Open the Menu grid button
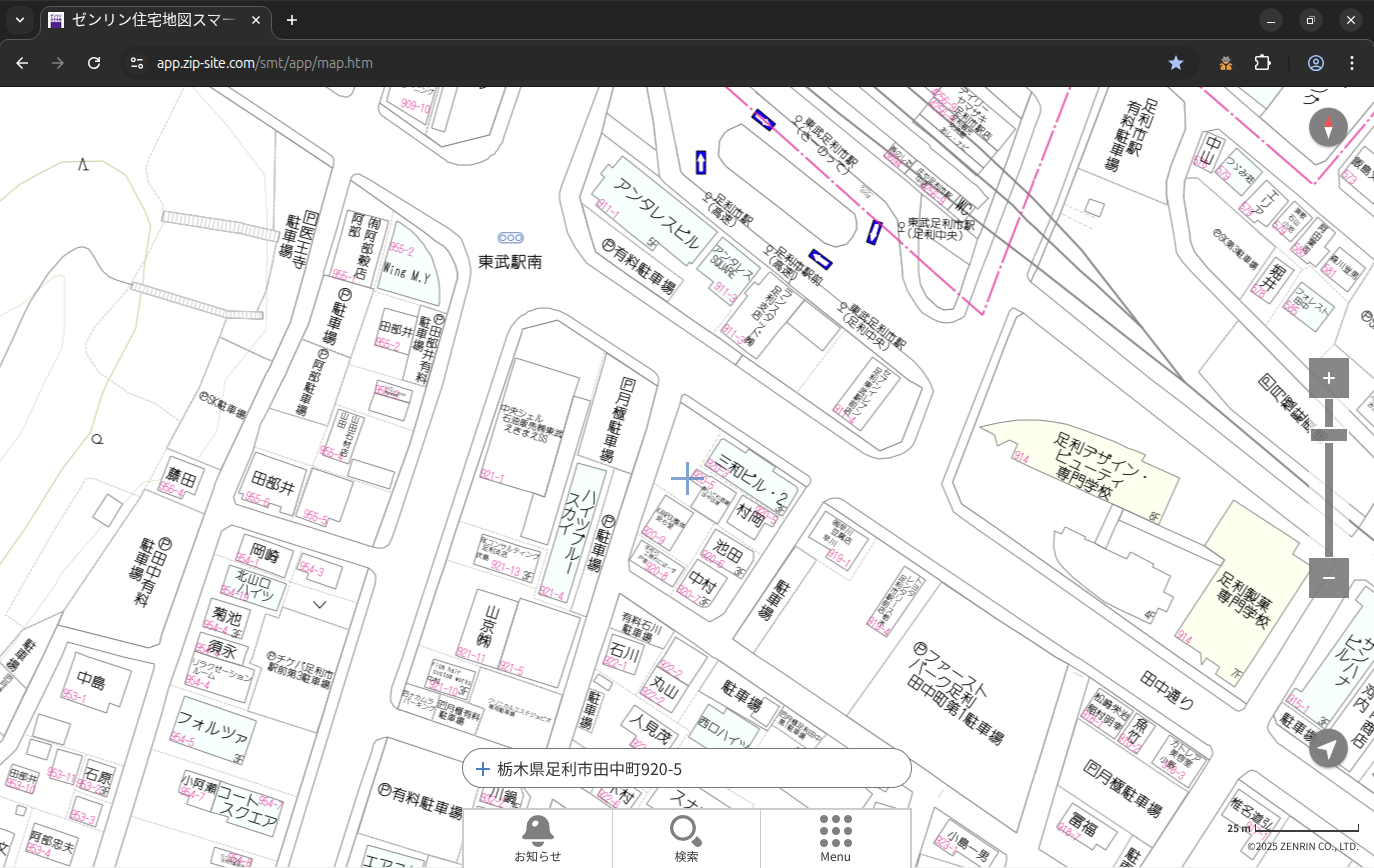Viewport: 1374px width, 868px height. (835, 837)
